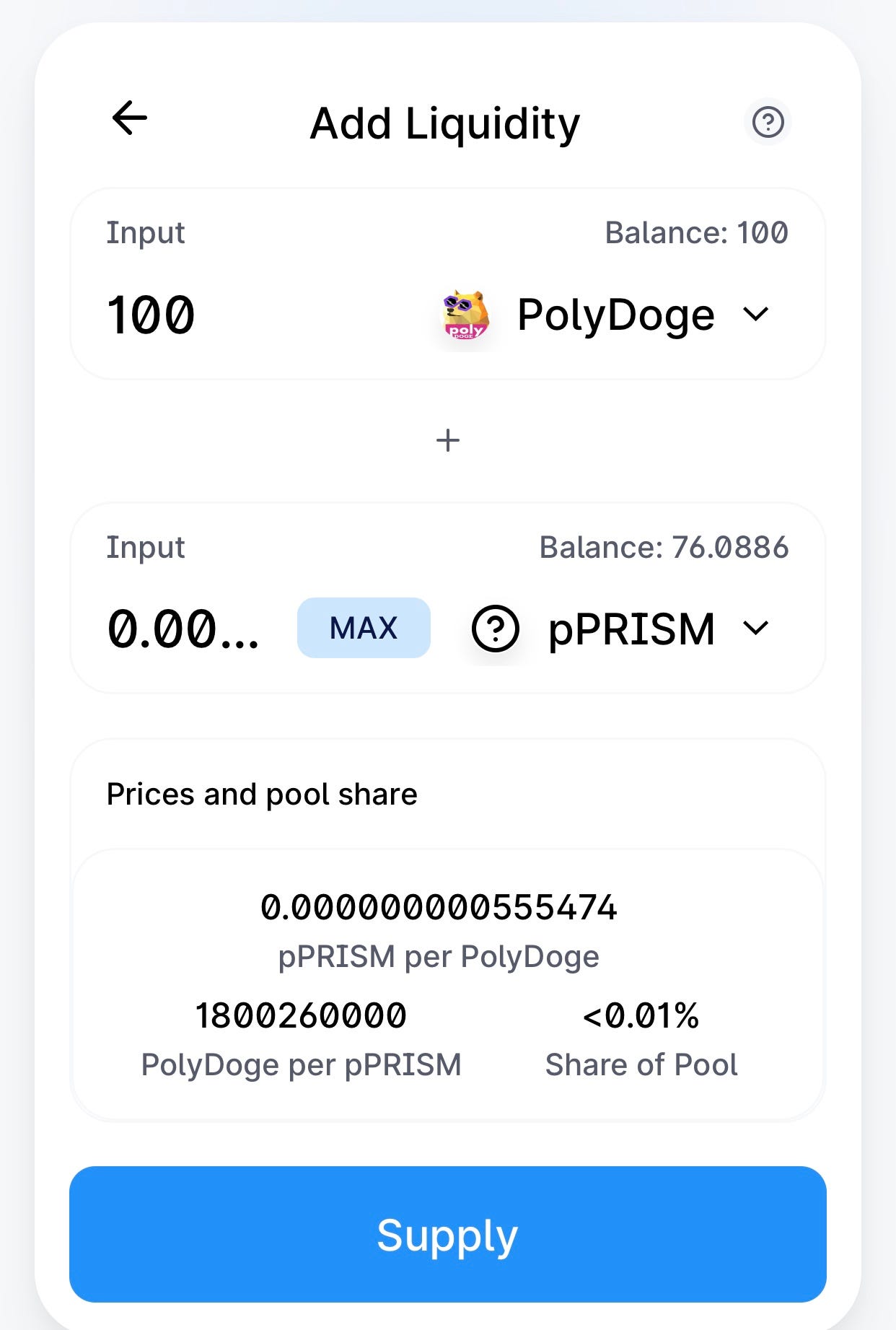
Task: Expand the pPRISM token chevron
Action: tap(755, 629)
